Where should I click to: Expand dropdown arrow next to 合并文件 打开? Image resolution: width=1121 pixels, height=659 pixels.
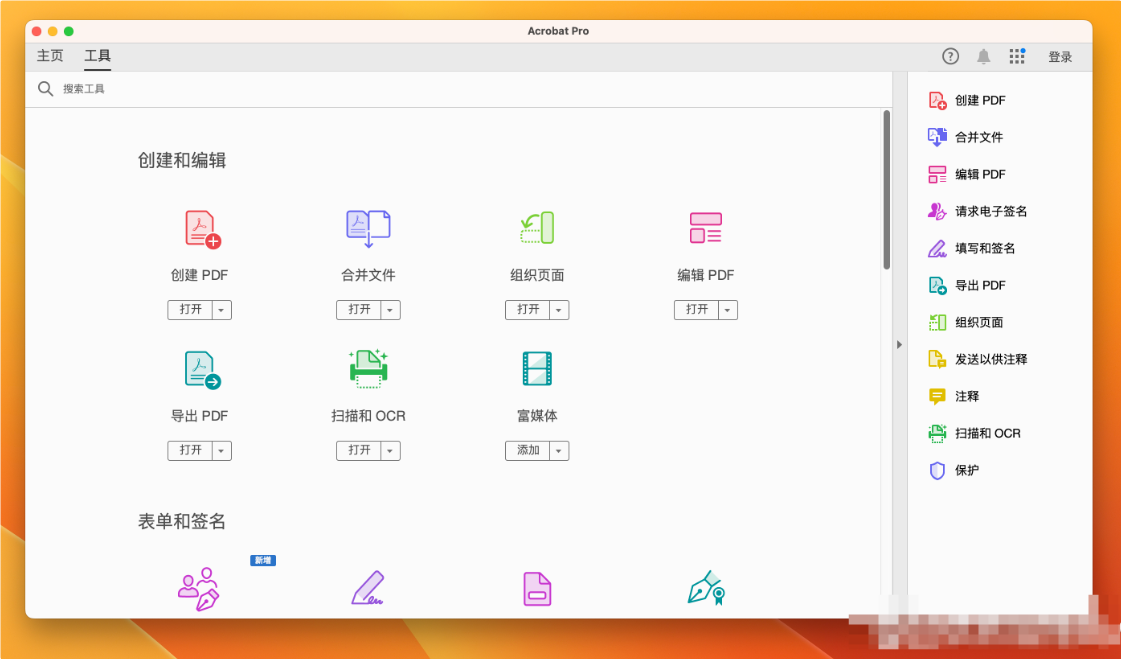390,310
